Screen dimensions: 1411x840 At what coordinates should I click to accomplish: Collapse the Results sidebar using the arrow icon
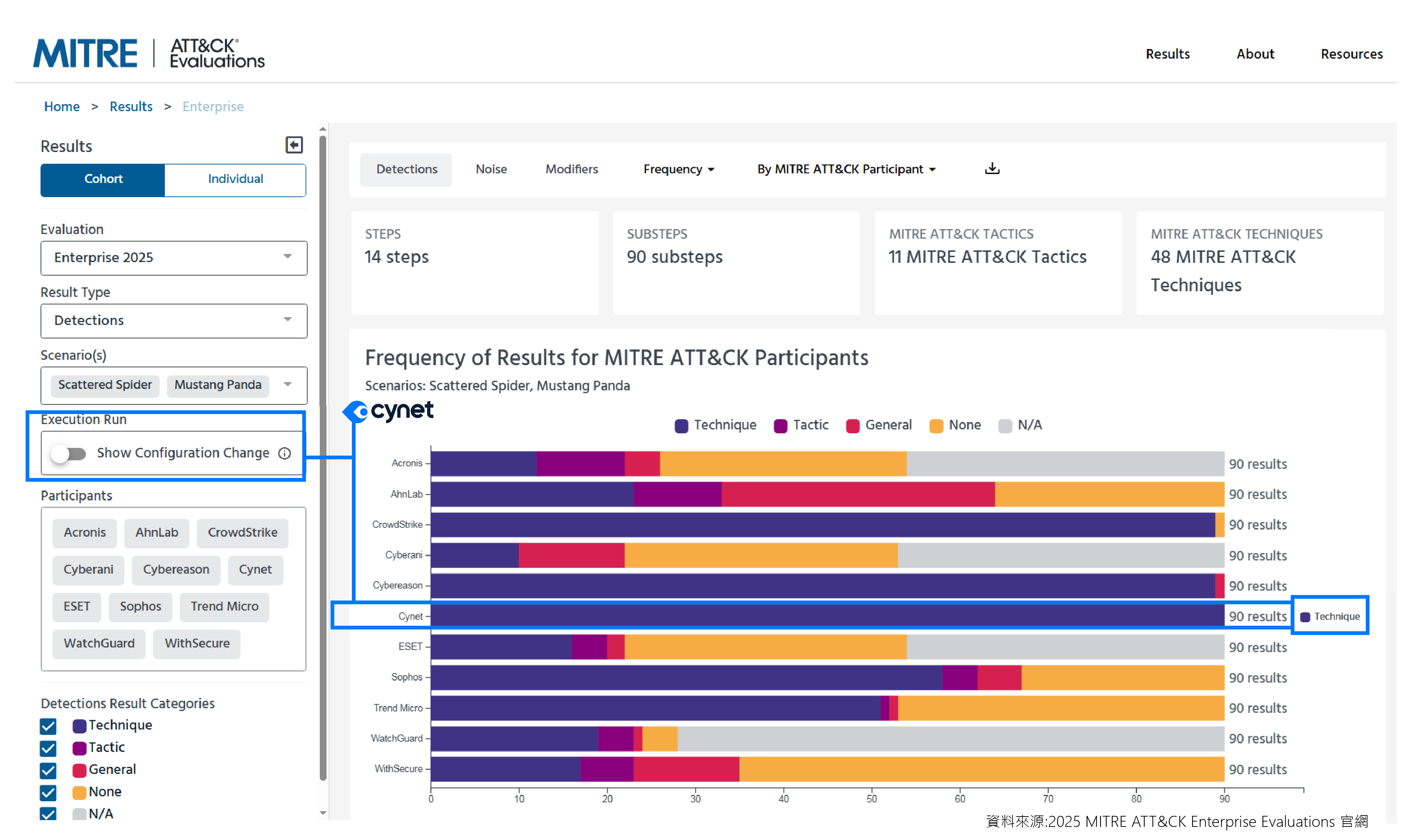[294, 145]
